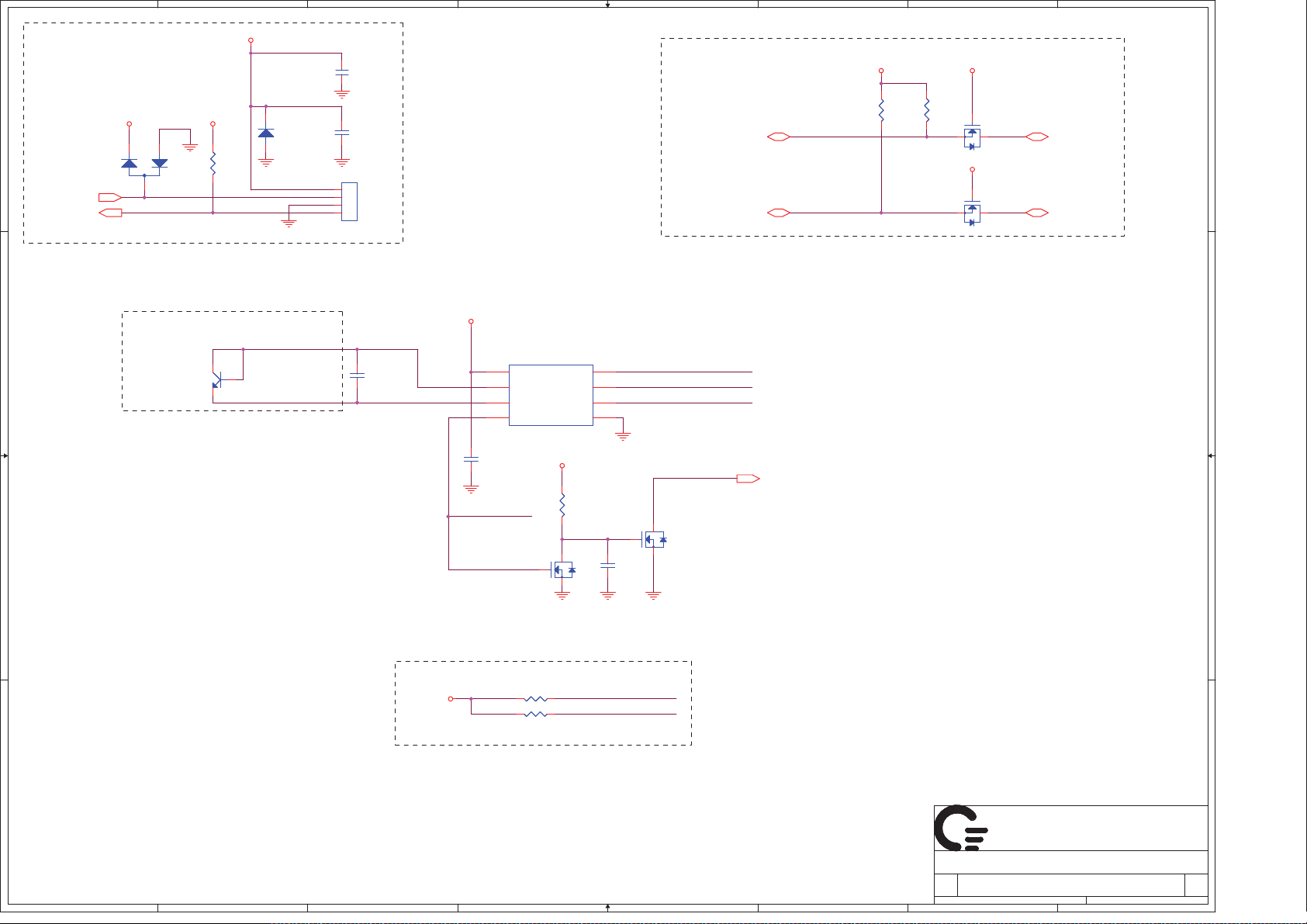Select the capacitor below the IC's power rail
This screenshot has height=924, width=1307.
pyautogui.click(x=471, y=459)
